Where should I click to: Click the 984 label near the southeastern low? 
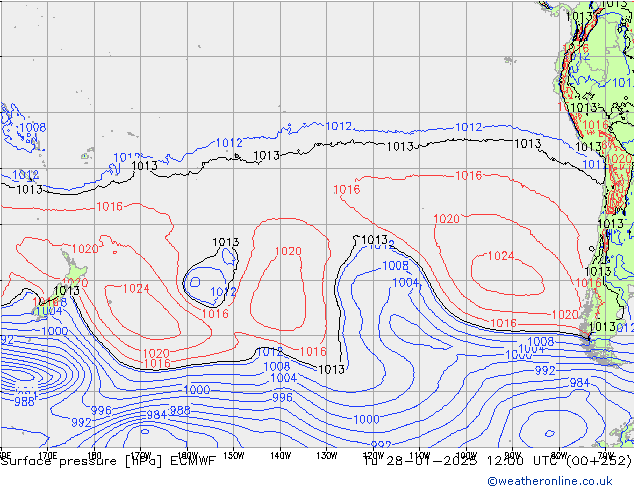click(579, 382)
